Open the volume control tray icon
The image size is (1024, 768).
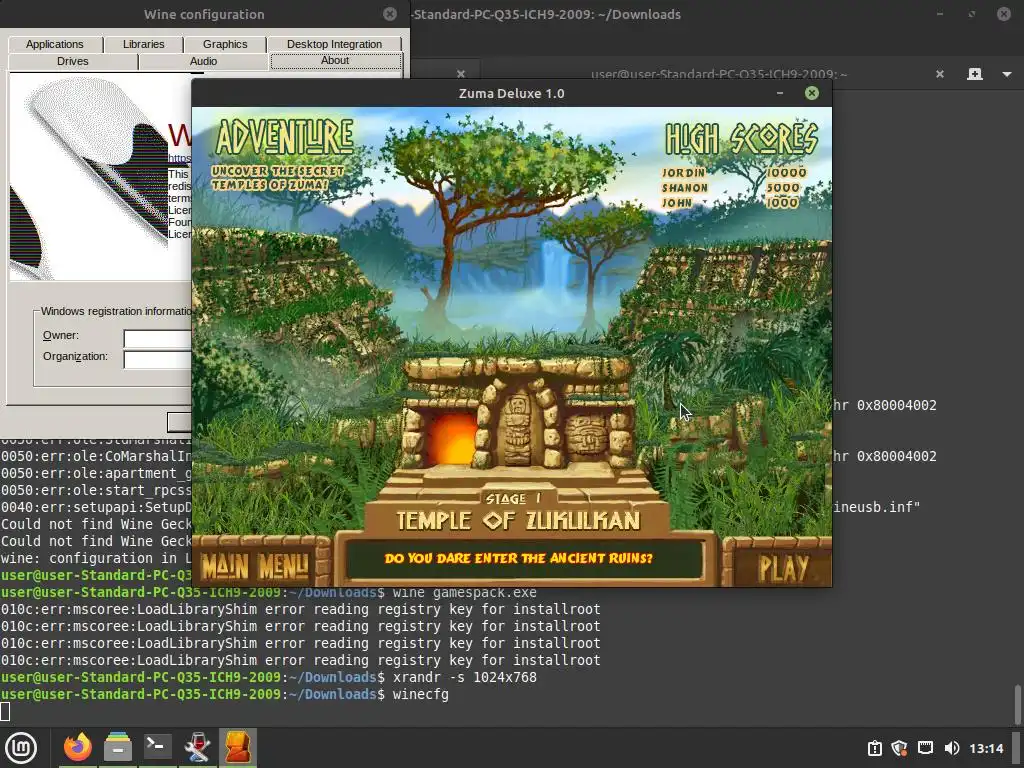(x=952, y=748)
